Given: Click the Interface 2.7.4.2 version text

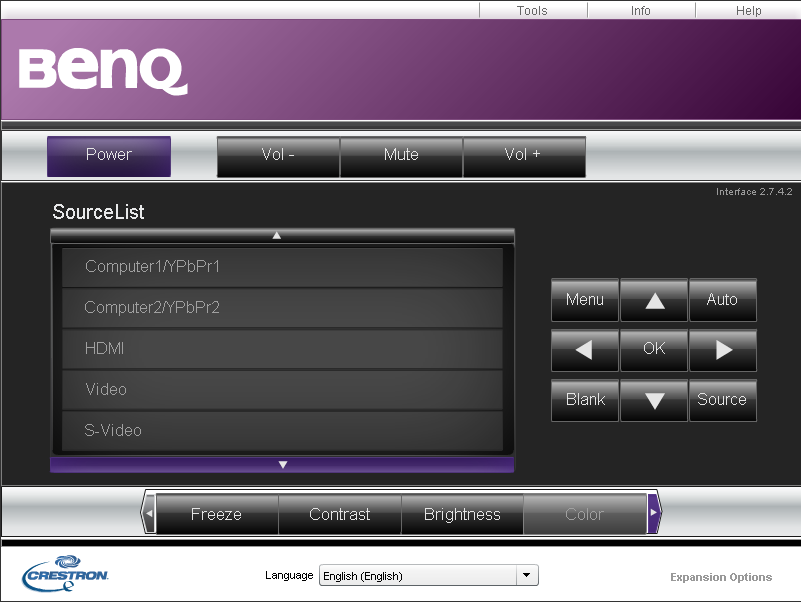Looking at the screenshot, I should coord(754,192).
